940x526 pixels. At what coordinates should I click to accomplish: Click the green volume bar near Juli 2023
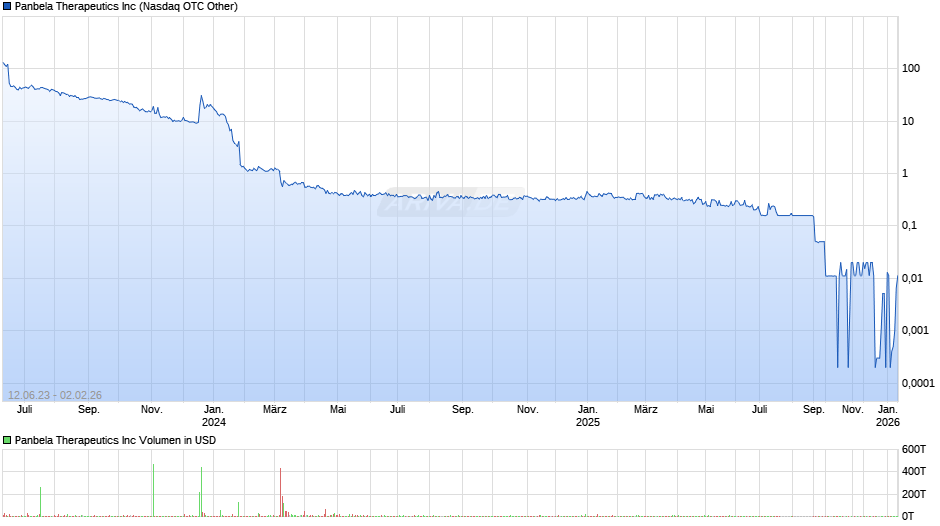(x=41, y=501)
